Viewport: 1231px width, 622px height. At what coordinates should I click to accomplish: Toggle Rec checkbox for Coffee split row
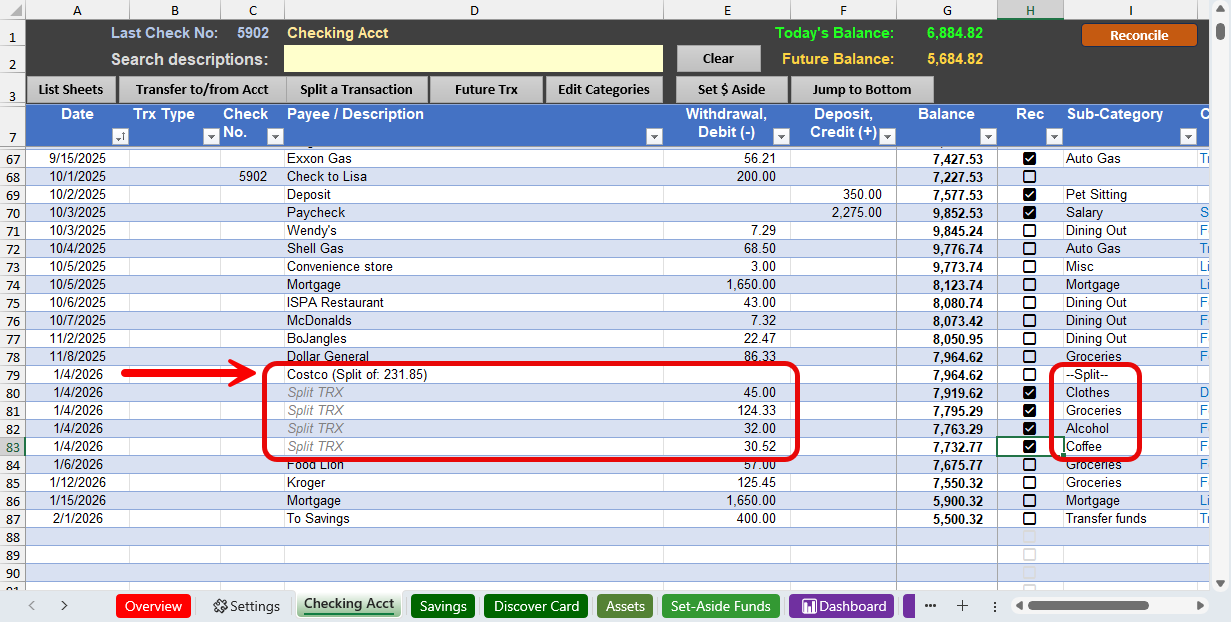[1029, 447]
